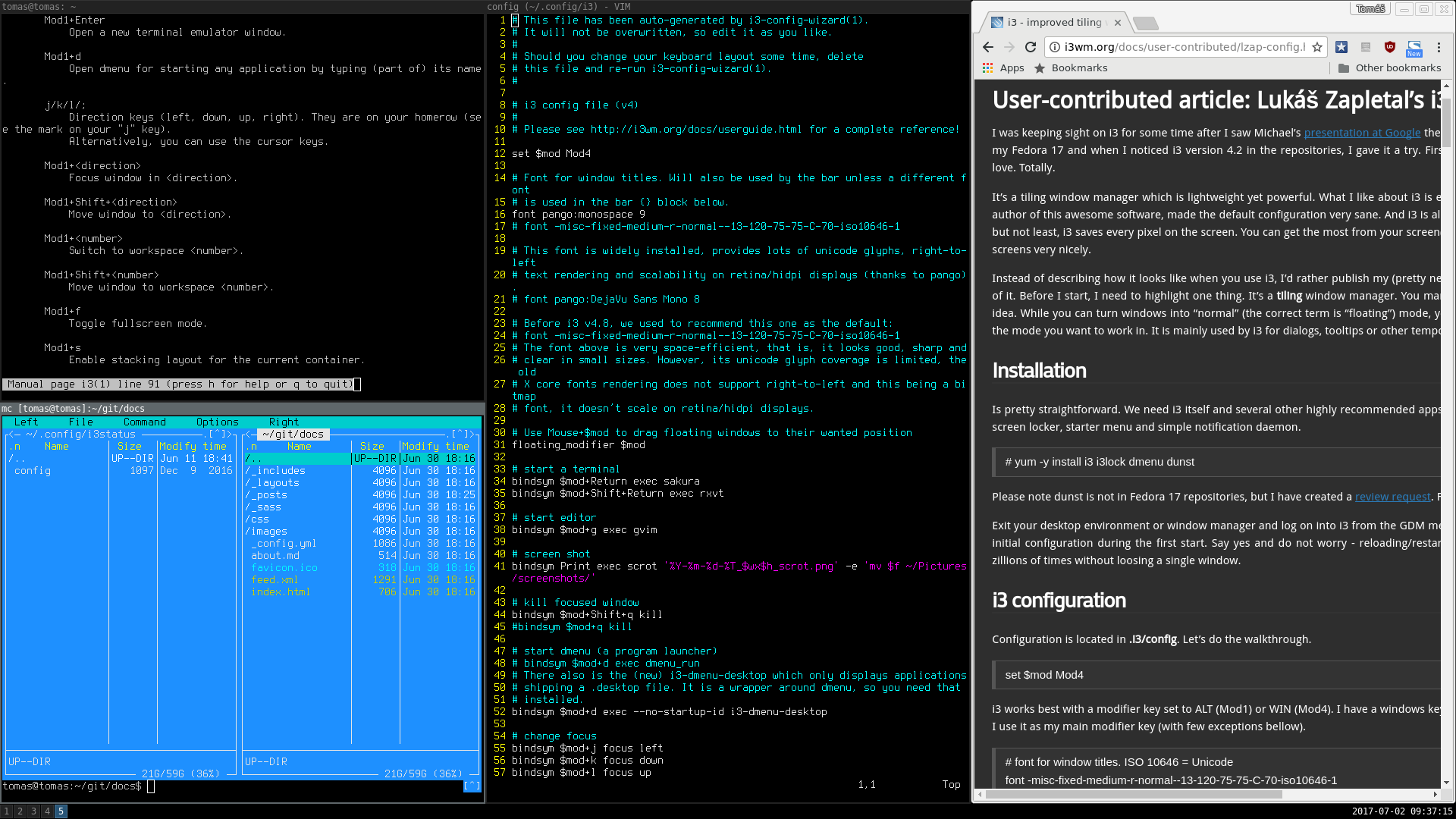
Task: Close the i3 - improved tiling tab
Action: click(x=1118, y=23)
